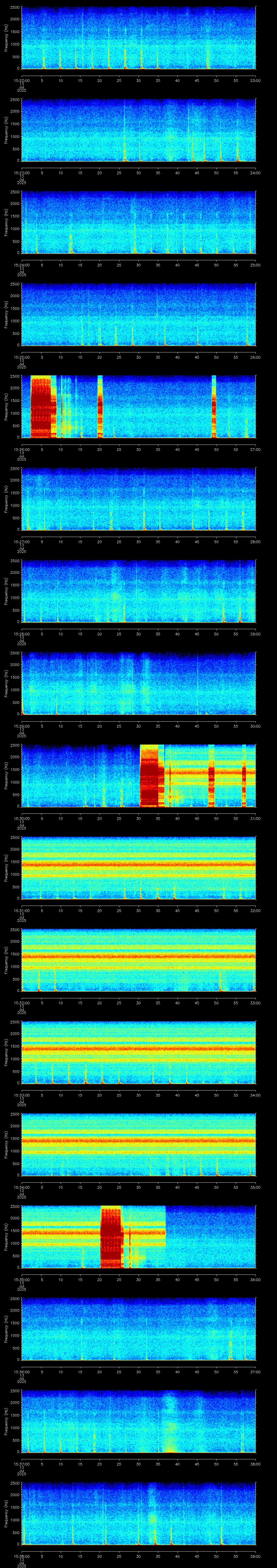
Task: Click the 15:29:00 start time label
Action: click(21, 726)
